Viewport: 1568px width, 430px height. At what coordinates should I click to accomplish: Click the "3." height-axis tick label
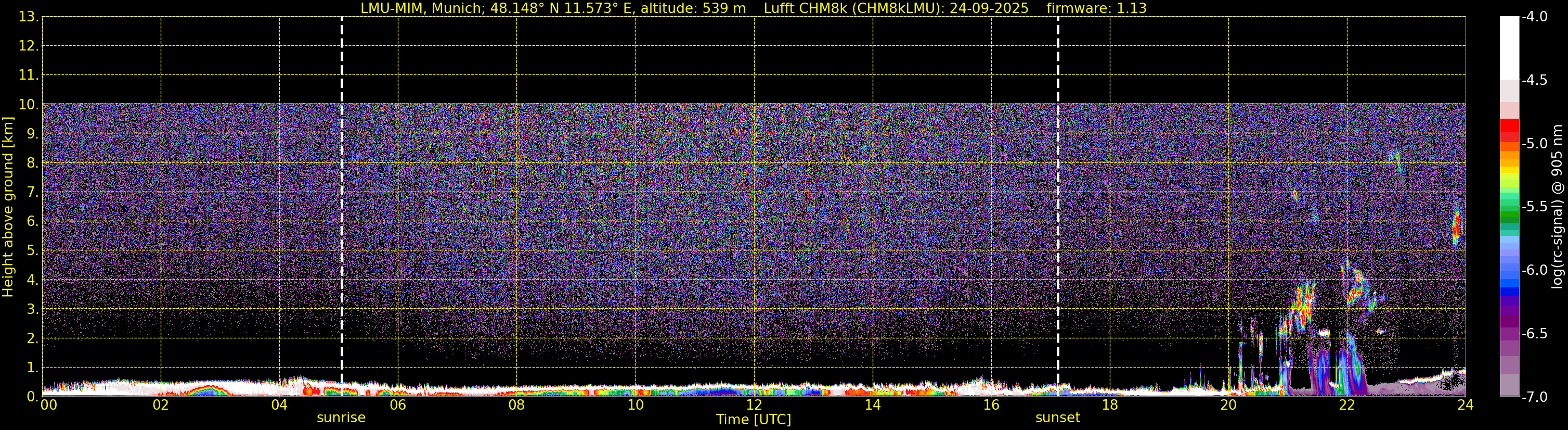(x=32, y=309)
